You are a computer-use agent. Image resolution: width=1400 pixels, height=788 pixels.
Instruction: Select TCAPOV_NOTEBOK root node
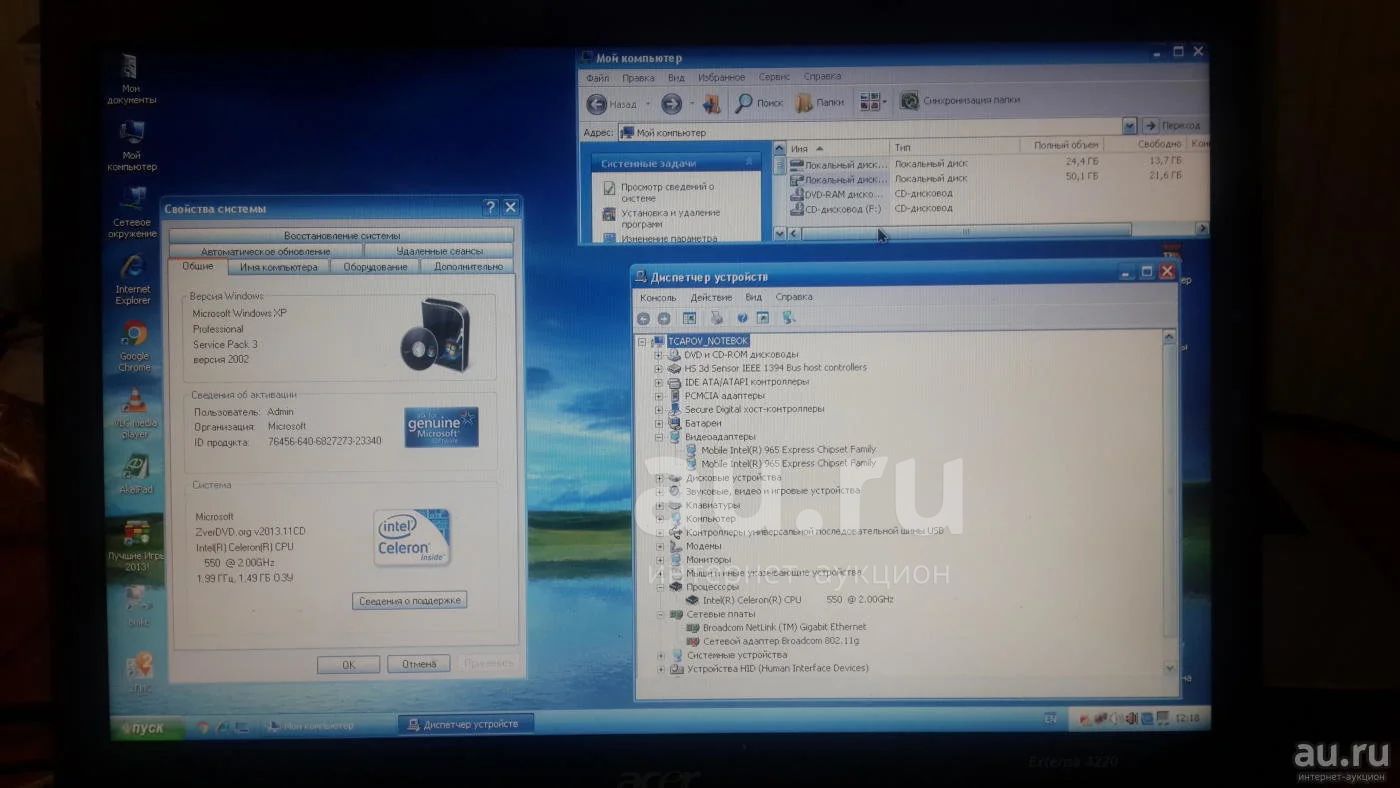[706, 341]
